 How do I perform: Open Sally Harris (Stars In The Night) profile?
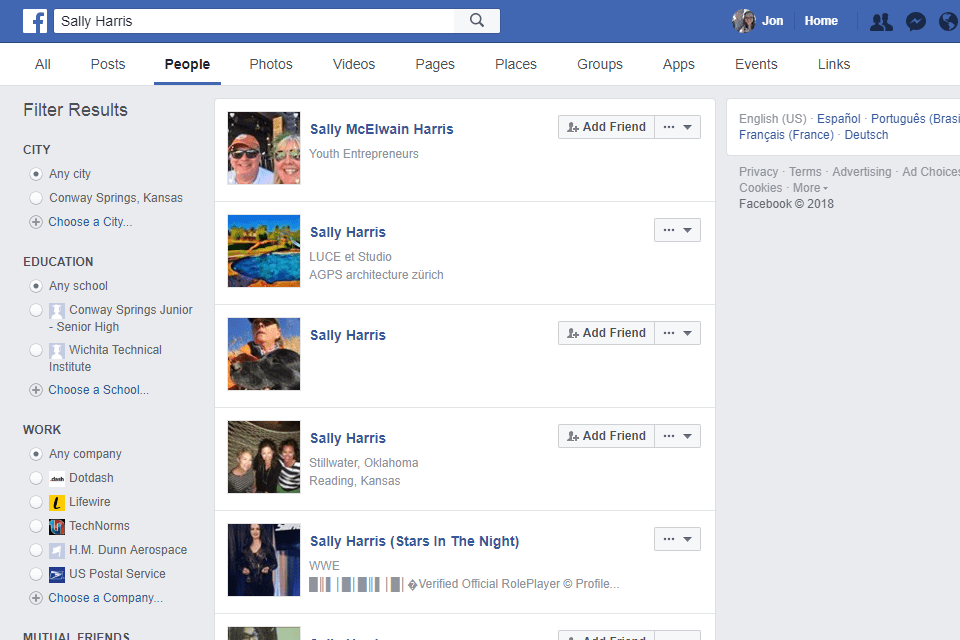click(414, 541)
